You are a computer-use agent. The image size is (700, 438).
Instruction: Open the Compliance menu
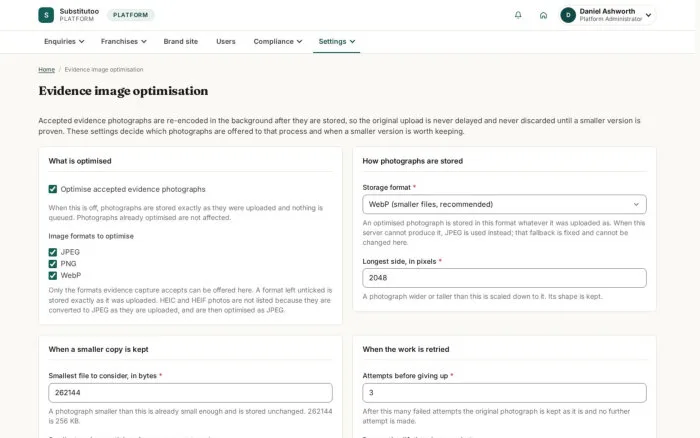point(278,41)
